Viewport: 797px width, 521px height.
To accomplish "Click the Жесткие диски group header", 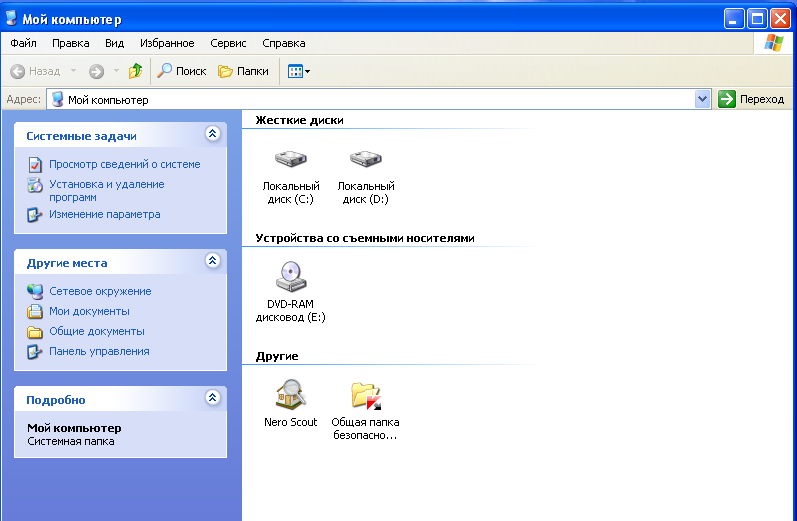I will pyautogui.click(x=299, y=120).
